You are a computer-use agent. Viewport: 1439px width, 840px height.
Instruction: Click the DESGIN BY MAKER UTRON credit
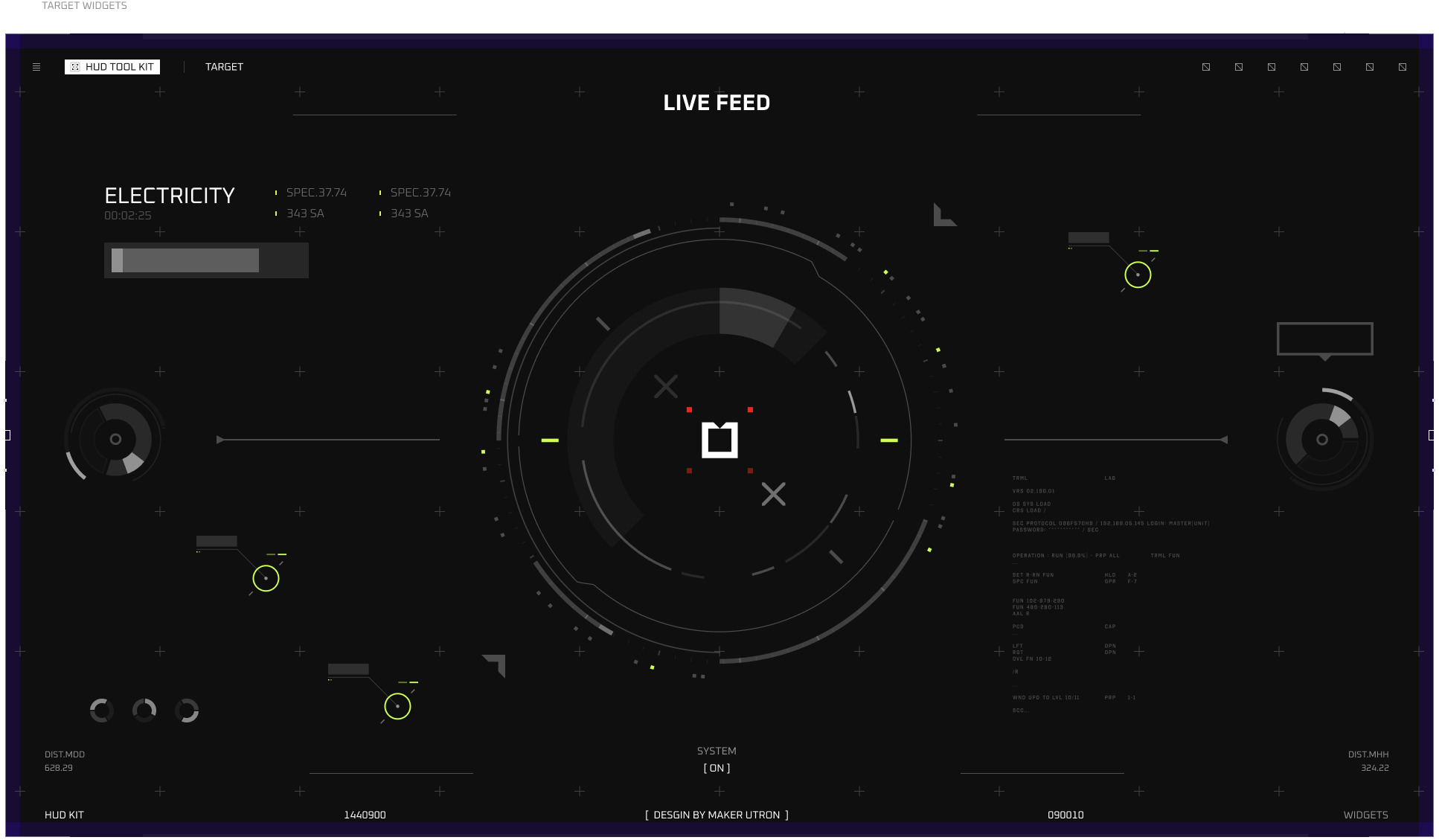pos(717,815)
